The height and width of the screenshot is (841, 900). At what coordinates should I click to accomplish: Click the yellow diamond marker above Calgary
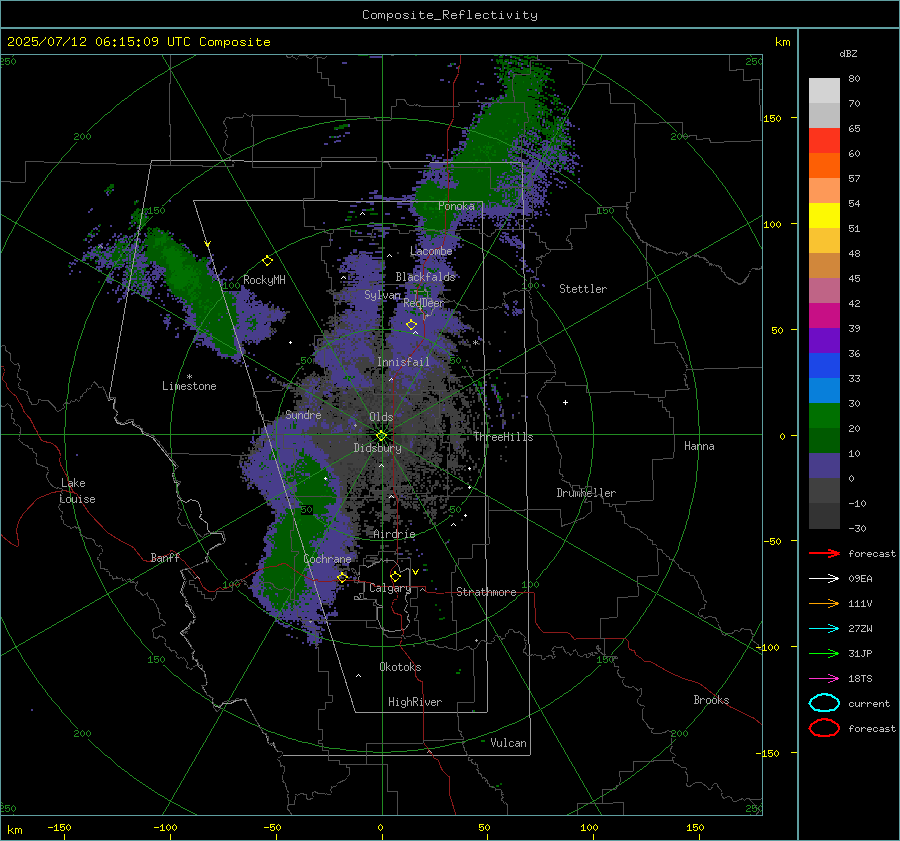point(395,576)
